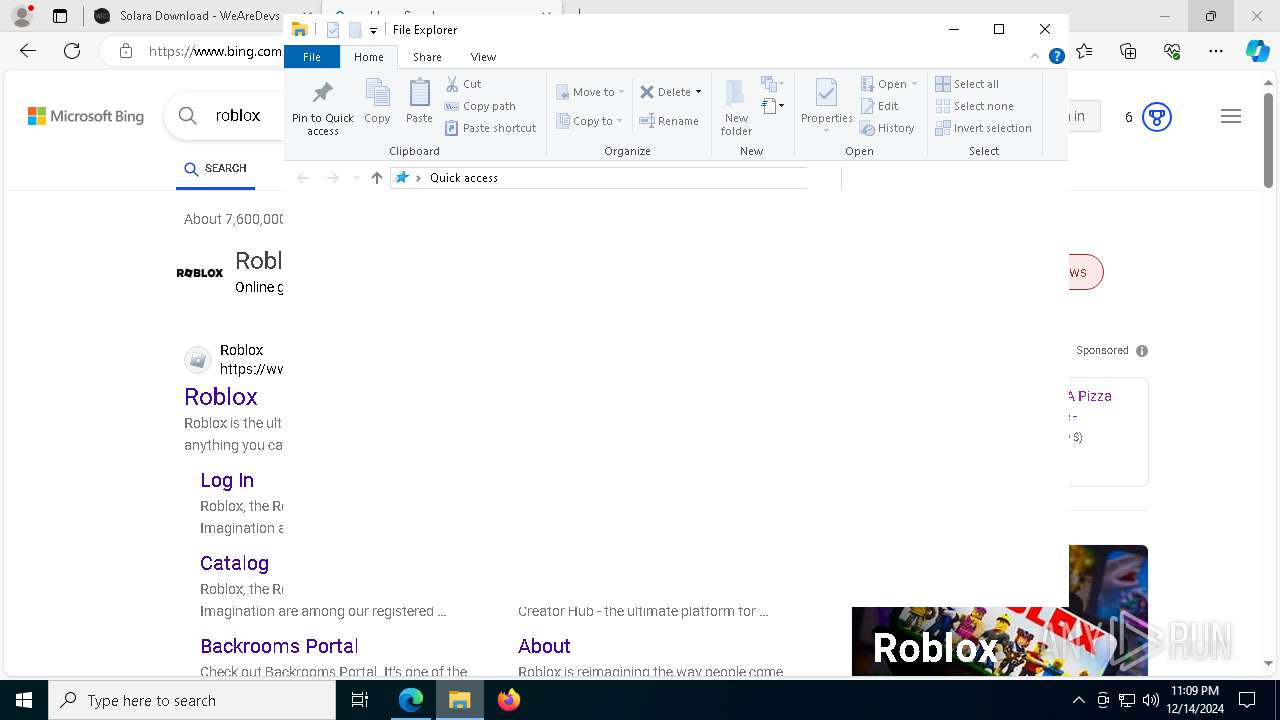Open Explorer Help question mark icon
Viewport: 1280px width, 720px height.
(x=1056, y=57)
